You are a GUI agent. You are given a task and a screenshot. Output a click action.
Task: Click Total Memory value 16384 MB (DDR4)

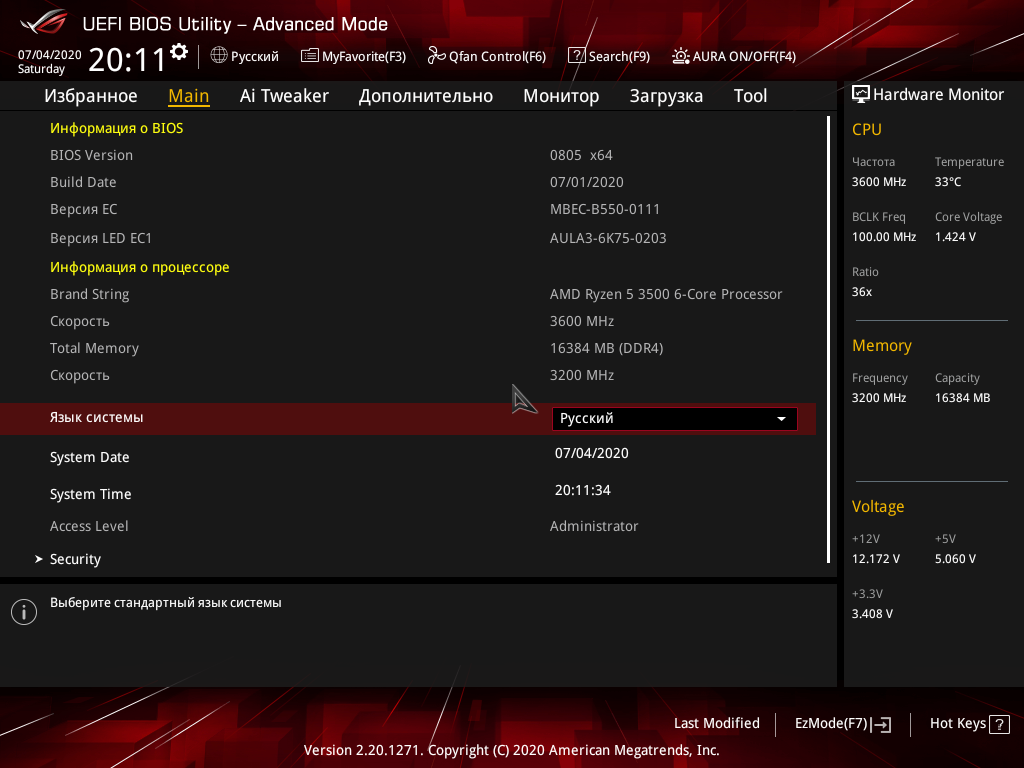[x=607, y=348]
